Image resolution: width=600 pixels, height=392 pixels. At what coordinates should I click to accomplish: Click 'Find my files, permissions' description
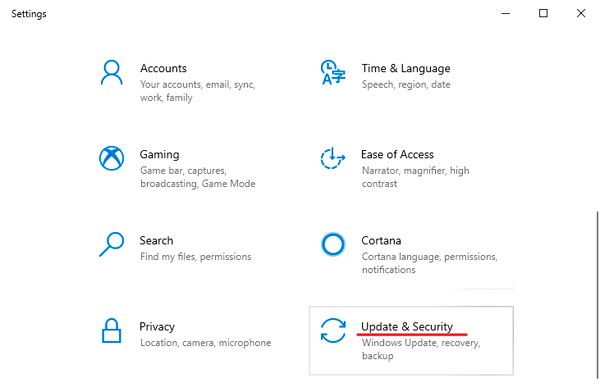(x=196, y=256)
